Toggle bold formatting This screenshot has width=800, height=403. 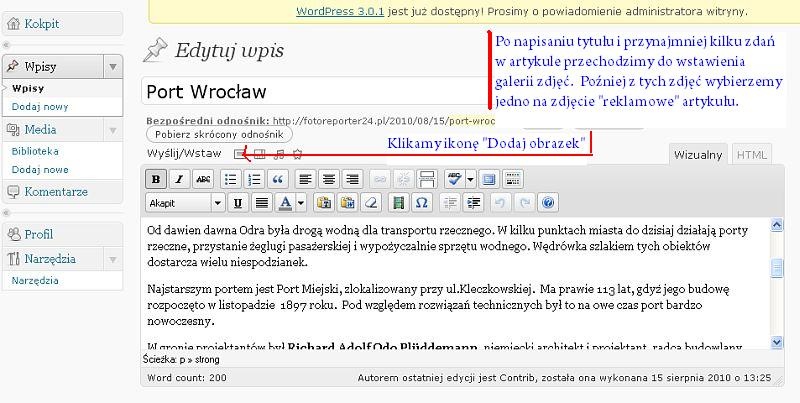(x=156, y=179)
